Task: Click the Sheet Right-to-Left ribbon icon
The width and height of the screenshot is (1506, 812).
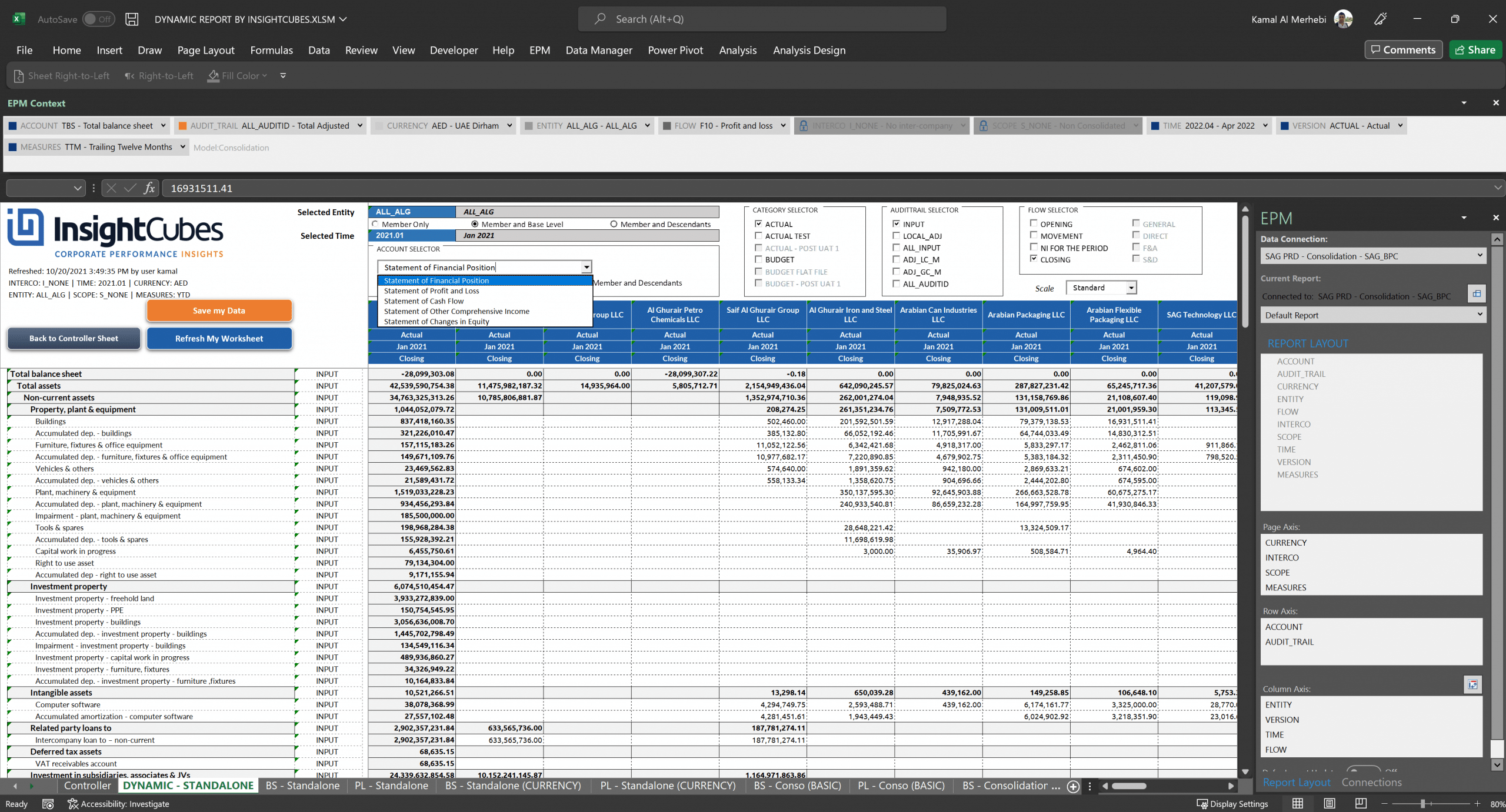Action: tap(61, 75)
